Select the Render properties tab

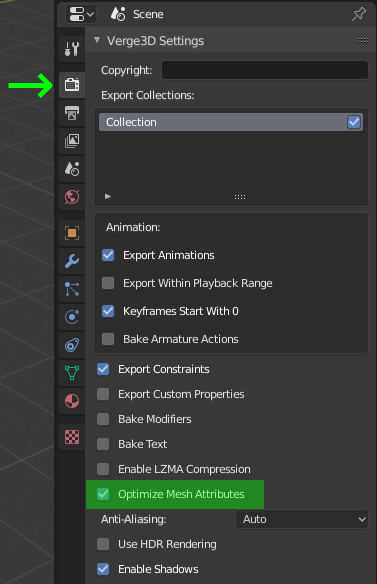tap(72, 85)
